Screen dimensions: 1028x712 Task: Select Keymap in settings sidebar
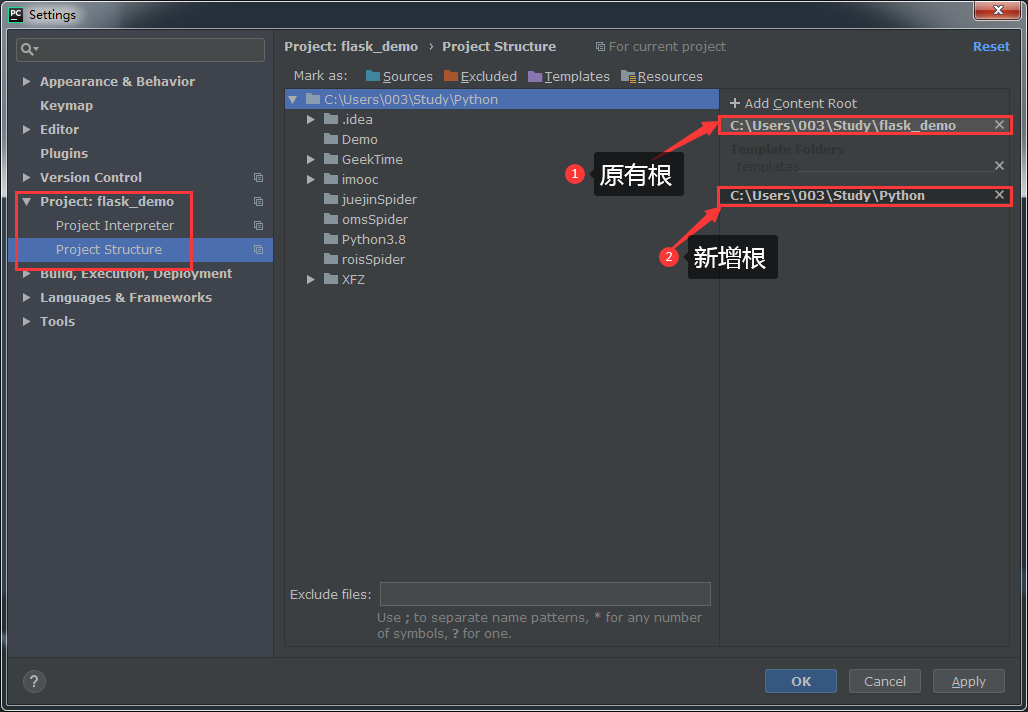66,105
